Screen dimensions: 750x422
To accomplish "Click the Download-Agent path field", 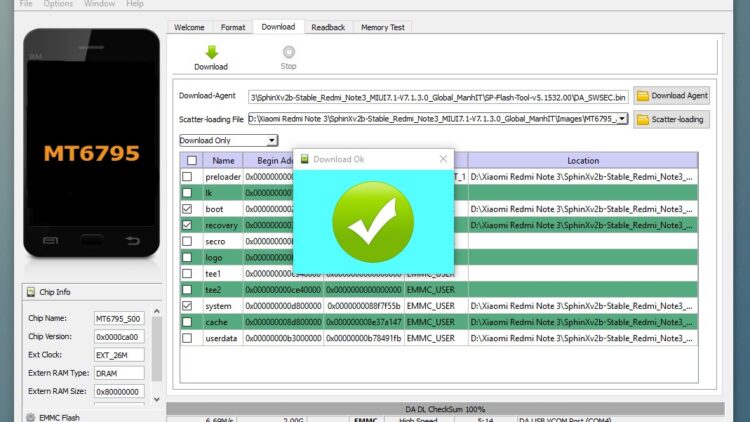I will point(438,96).
